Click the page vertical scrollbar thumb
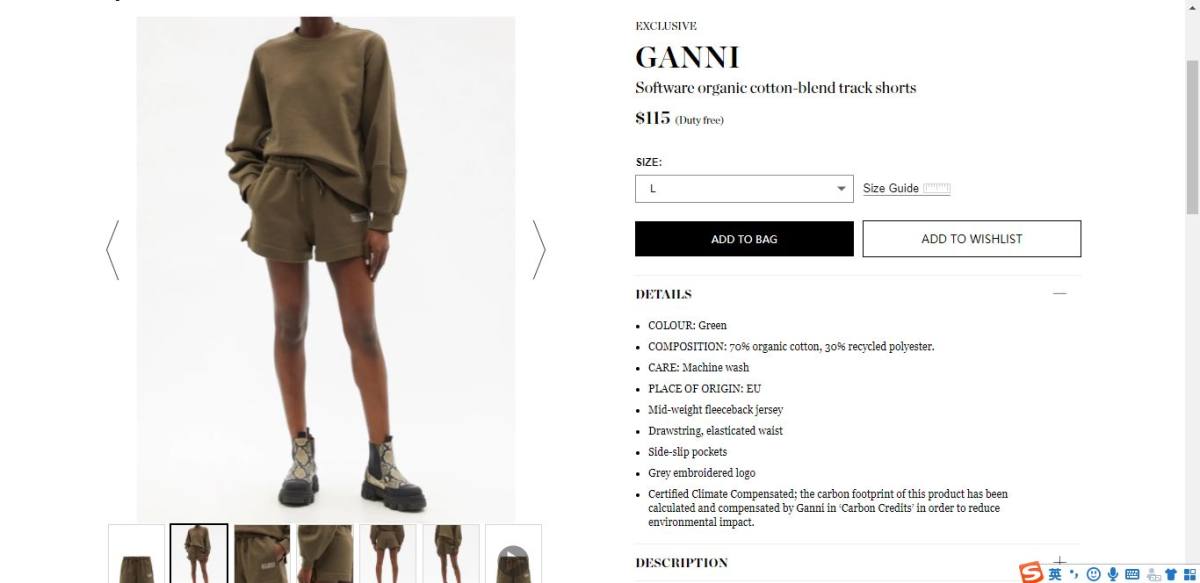 [x=1191, y=136]
